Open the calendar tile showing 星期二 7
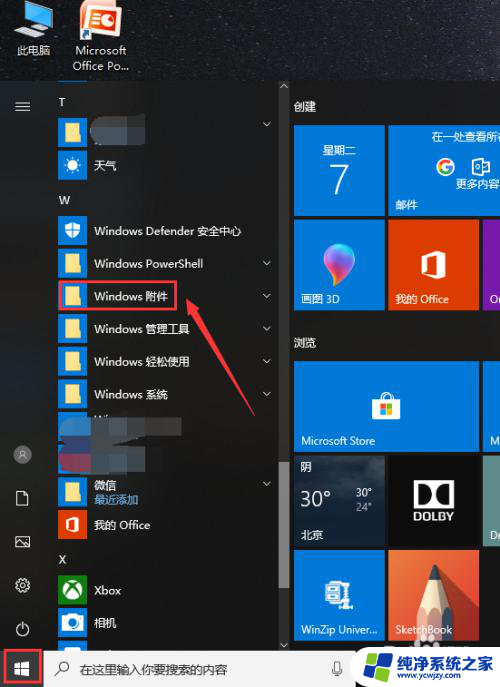The width and height of the screenshot is (500, 687). coord(339,170)
